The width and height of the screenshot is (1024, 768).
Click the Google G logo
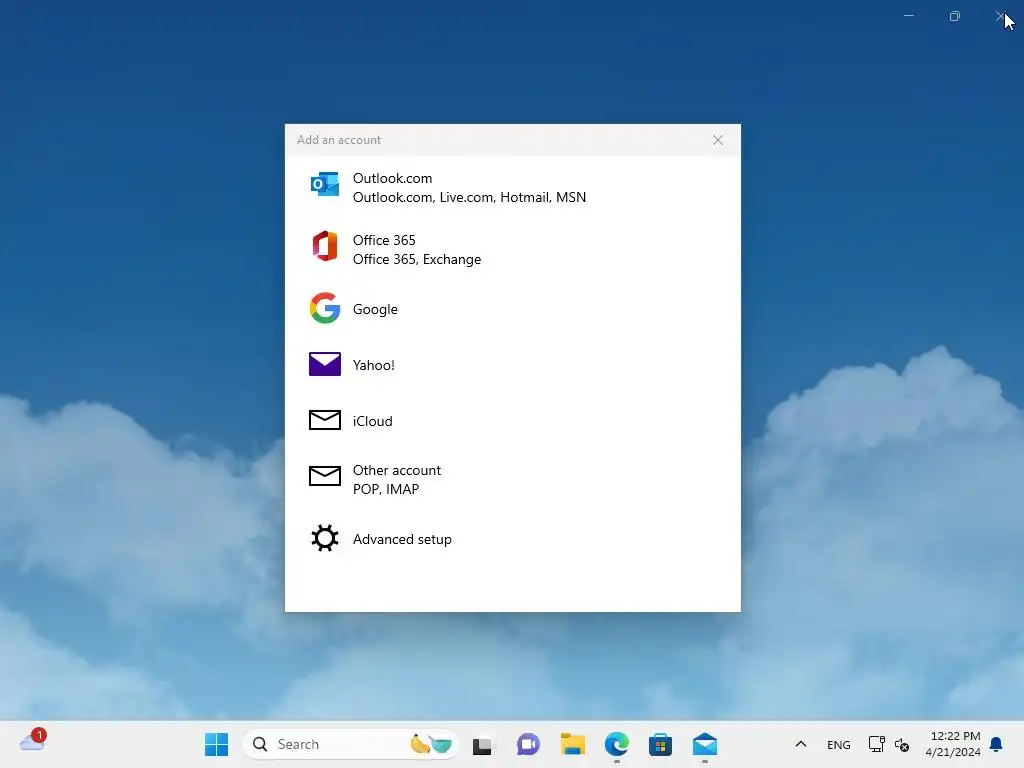325,308
